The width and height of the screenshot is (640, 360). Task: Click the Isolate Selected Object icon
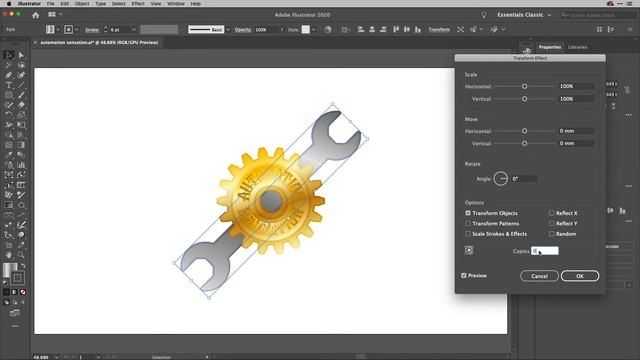460,29
